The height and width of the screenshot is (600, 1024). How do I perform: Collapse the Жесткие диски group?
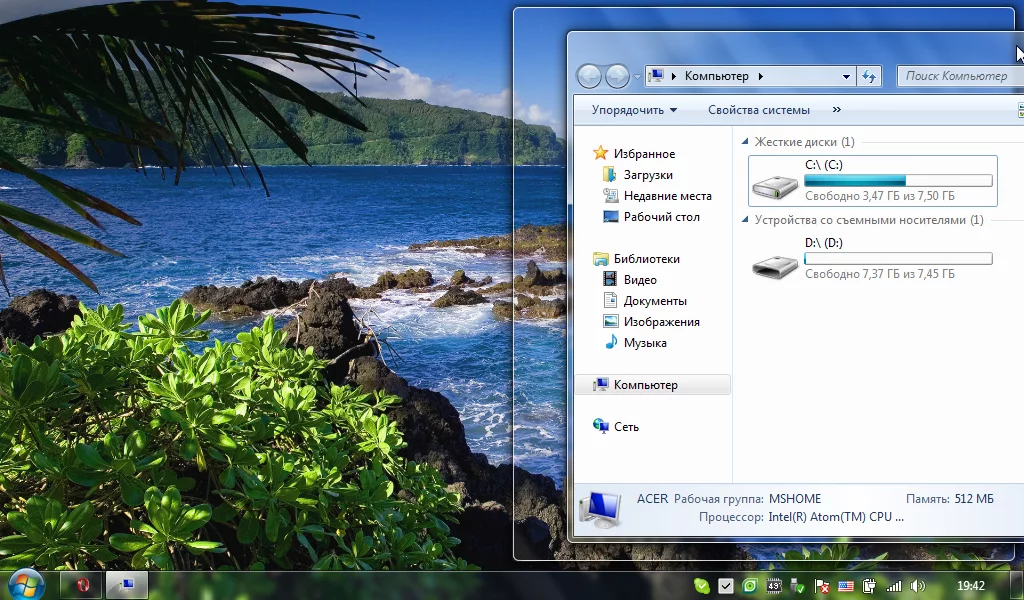[745, 143]
